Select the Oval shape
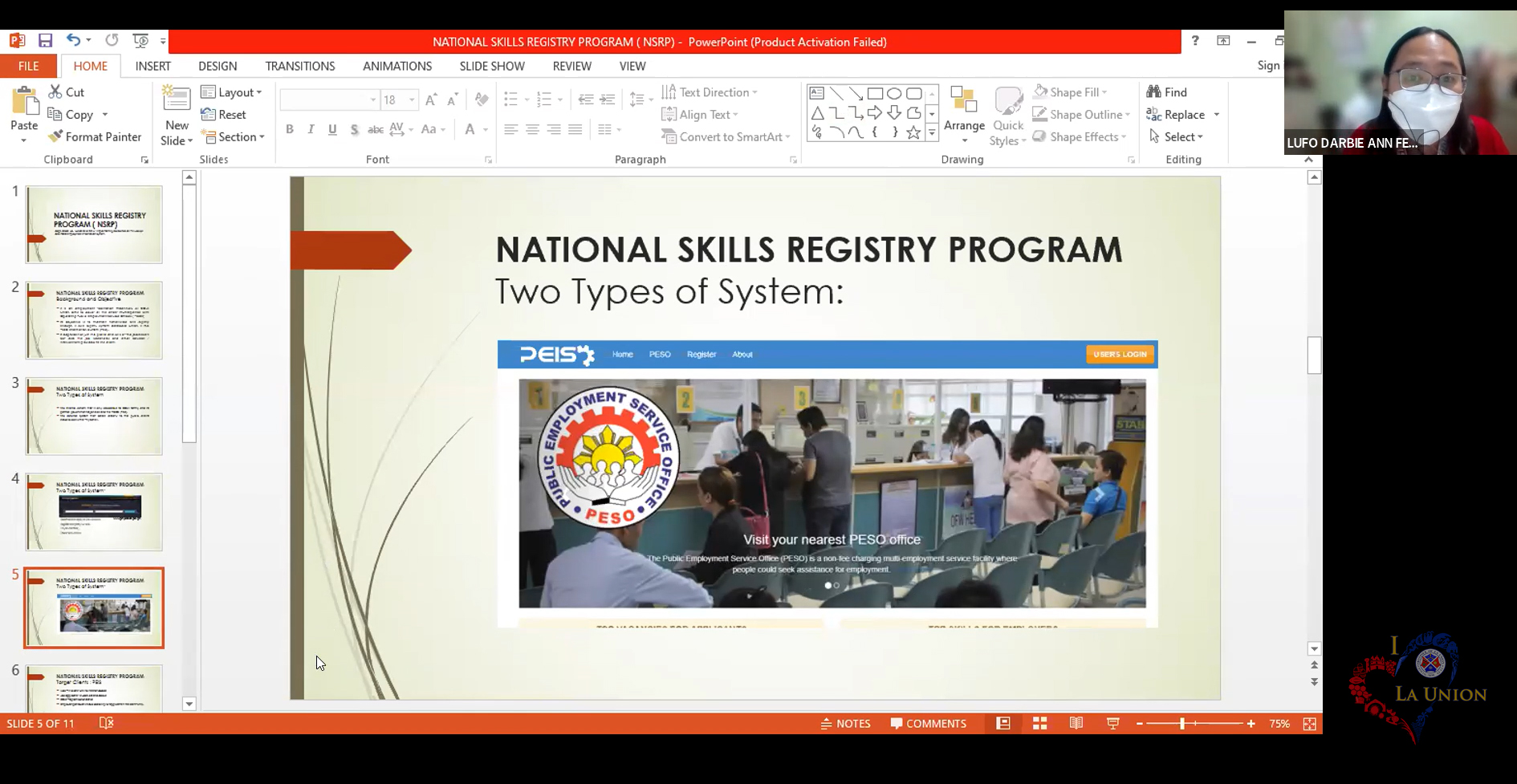This screenshot has height=784, width=1517. pyautogui.click(x=894, y=93)
